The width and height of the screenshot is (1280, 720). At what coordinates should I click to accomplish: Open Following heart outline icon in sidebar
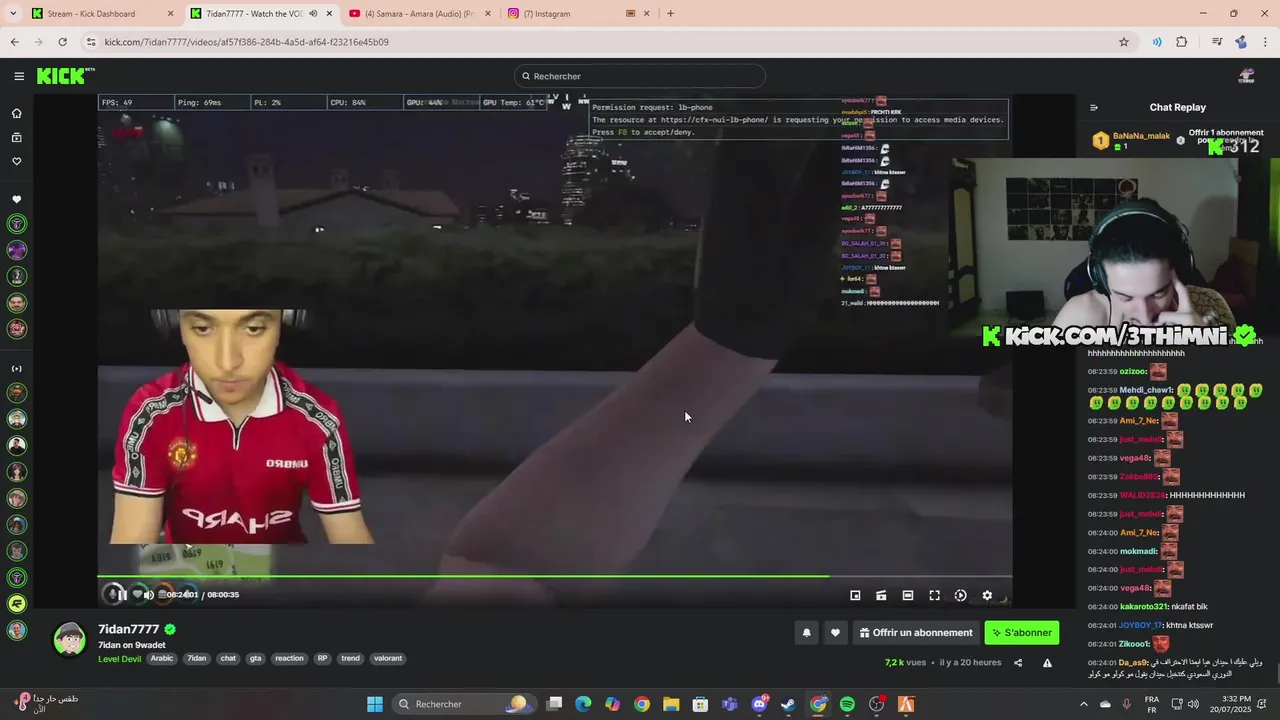(16, 161)
